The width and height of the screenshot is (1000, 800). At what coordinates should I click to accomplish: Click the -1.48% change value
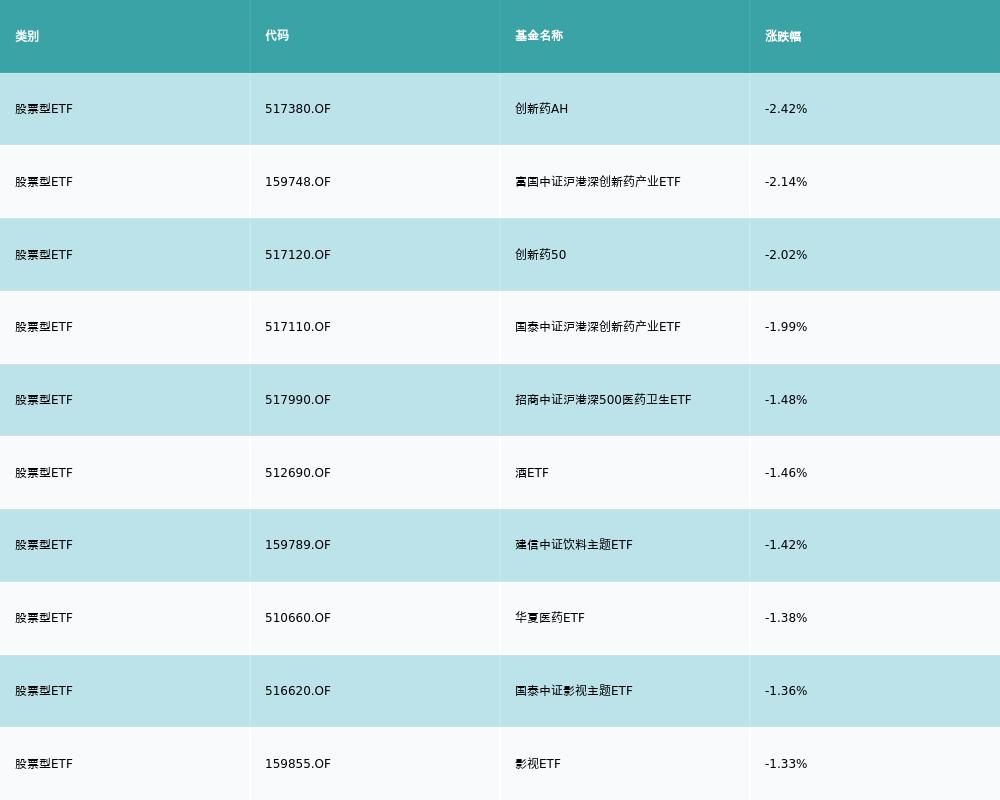(x=786, y=400)
